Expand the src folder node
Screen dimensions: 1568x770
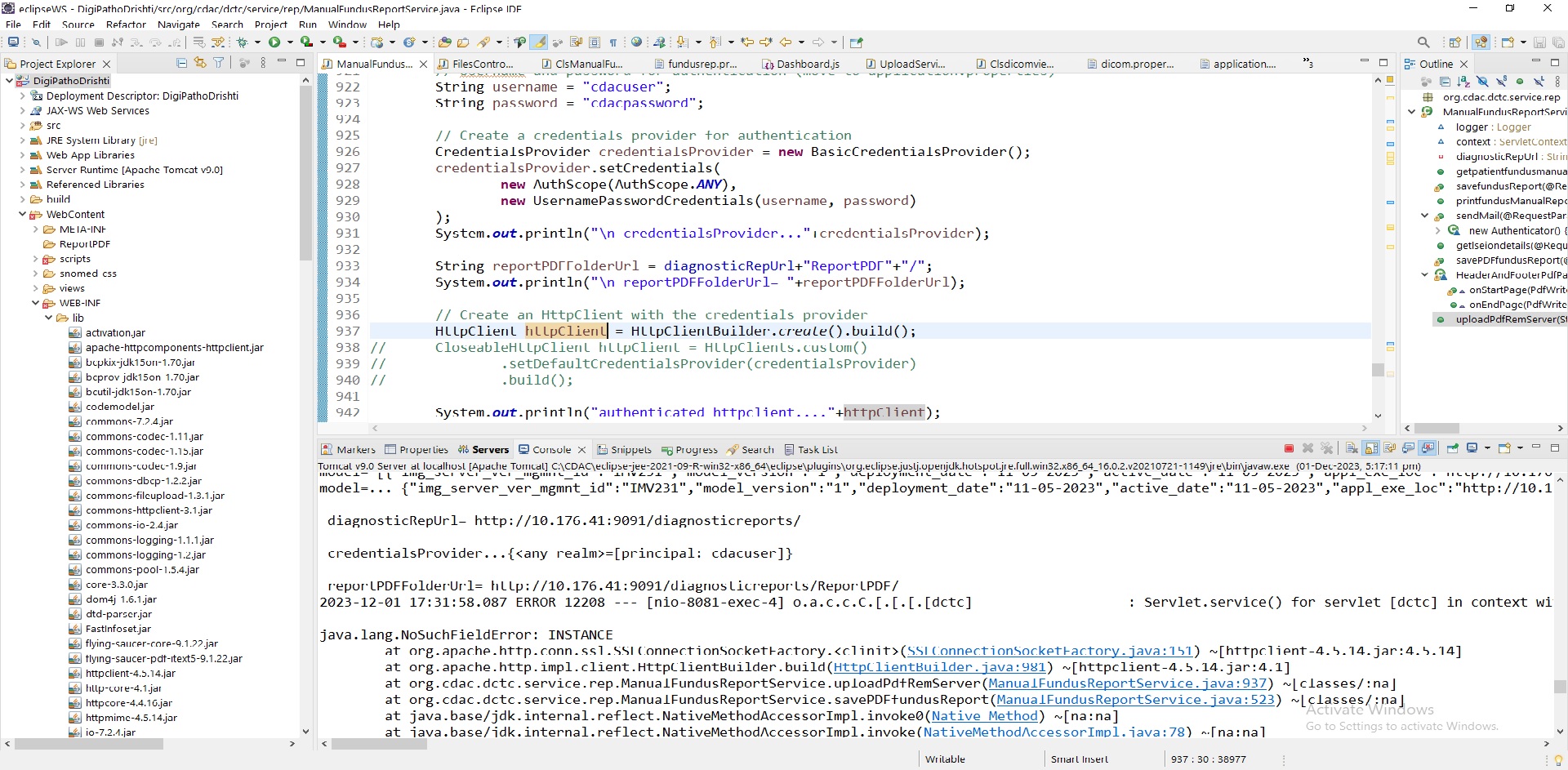click(23, 126)
